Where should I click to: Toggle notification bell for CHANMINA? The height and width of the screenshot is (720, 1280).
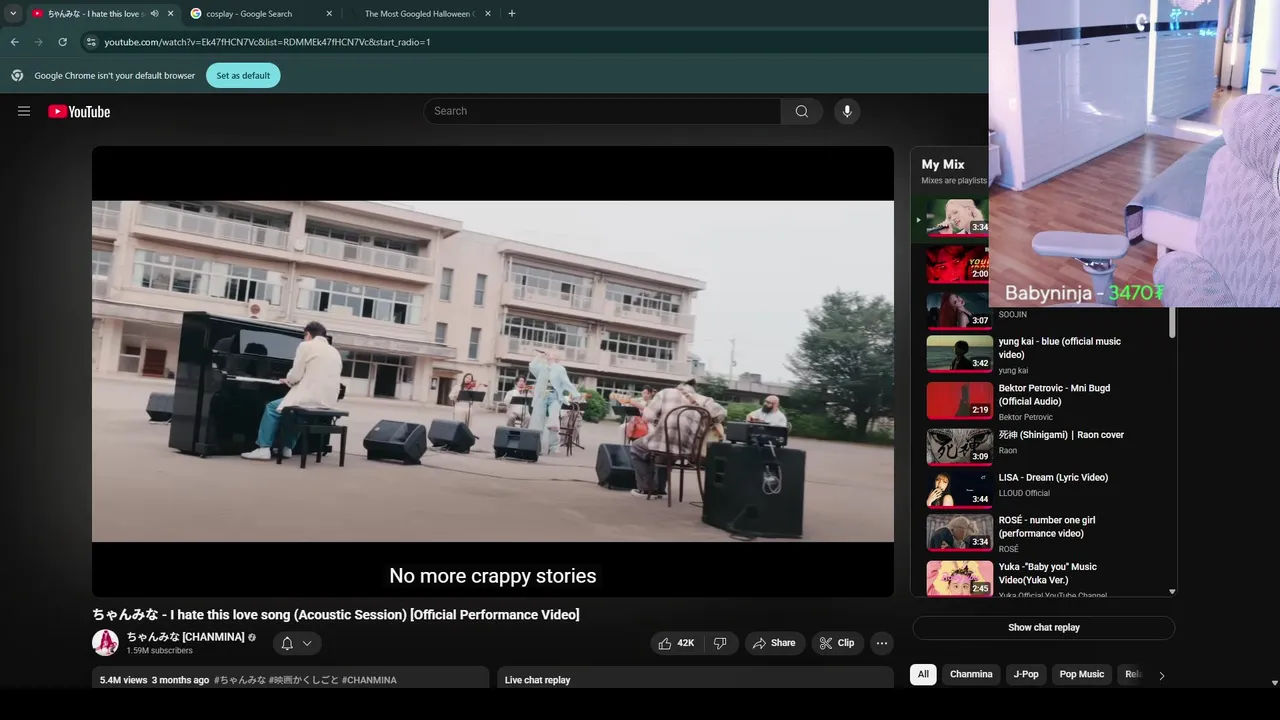[287, 643]
